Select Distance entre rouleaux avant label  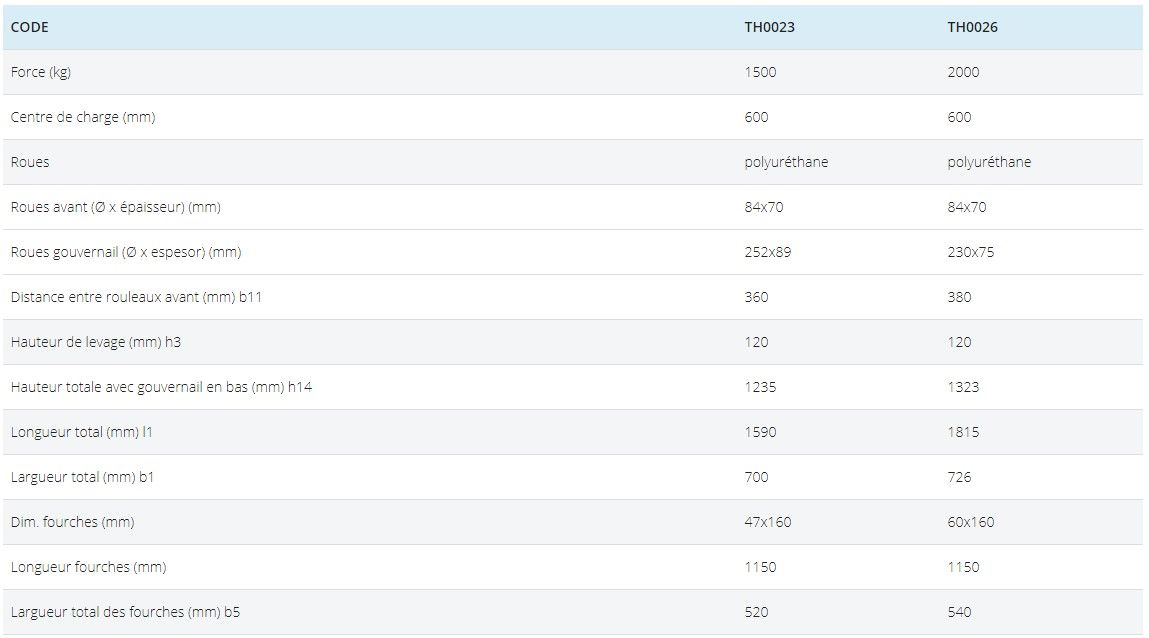click(x=136, y=297)
